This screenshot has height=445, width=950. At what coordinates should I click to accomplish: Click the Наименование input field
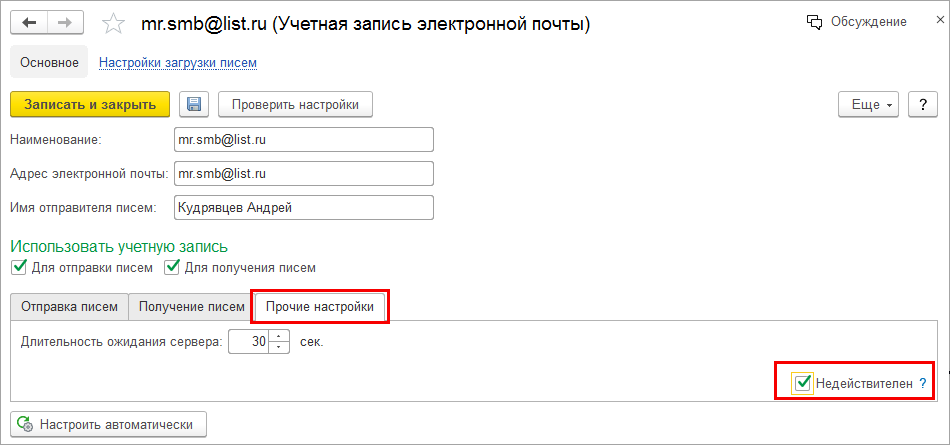pos(303,140)
